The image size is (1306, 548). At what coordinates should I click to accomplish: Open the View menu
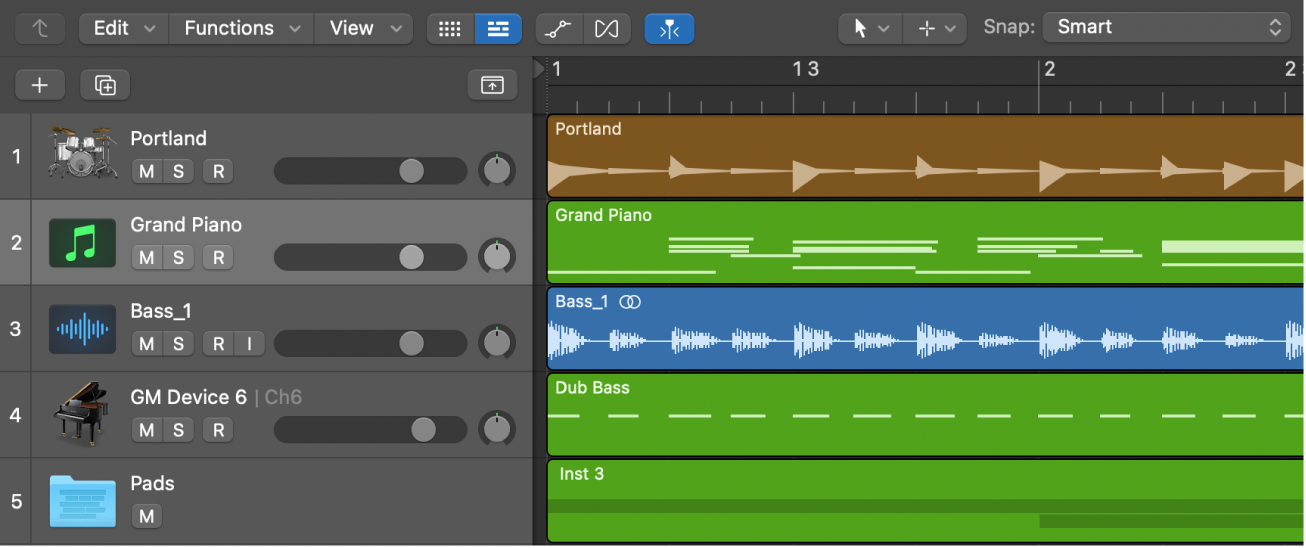pos(364,28)
